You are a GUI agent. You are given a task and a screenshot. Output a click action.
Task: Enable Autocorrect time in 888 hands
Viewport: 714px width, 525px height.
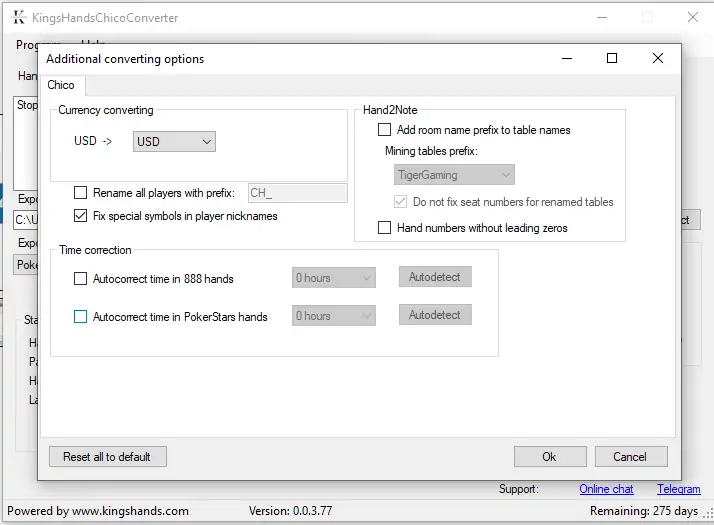tap(81, 279)
